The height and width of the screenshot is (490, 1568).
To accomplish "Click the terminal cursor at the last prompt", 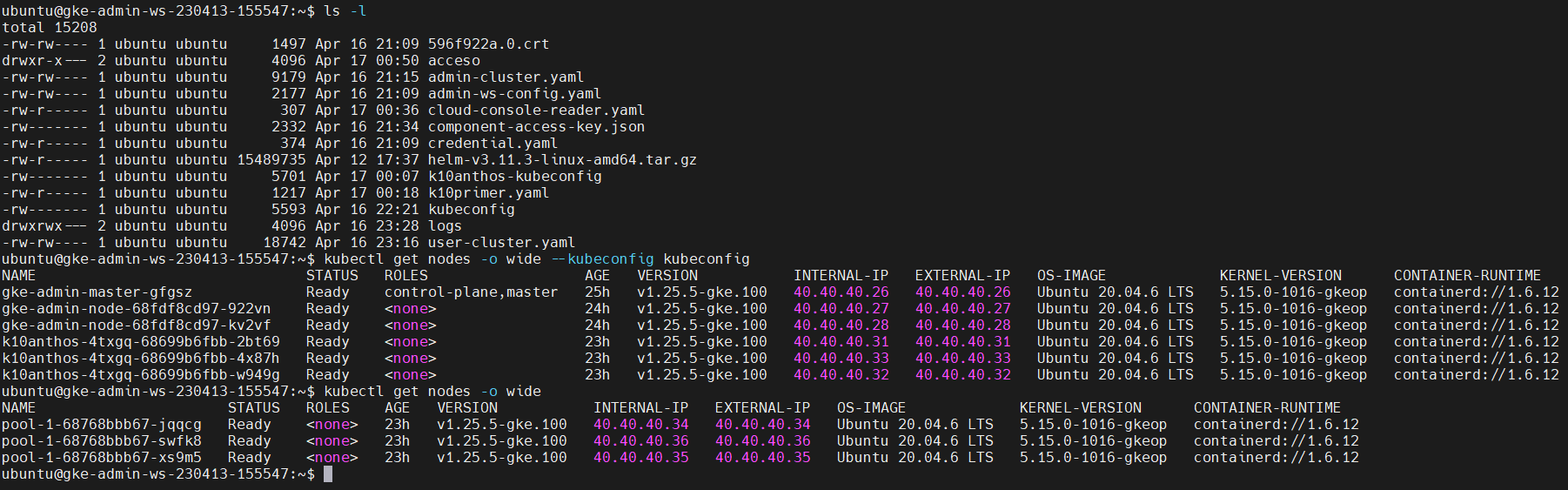I will (328, 474).
